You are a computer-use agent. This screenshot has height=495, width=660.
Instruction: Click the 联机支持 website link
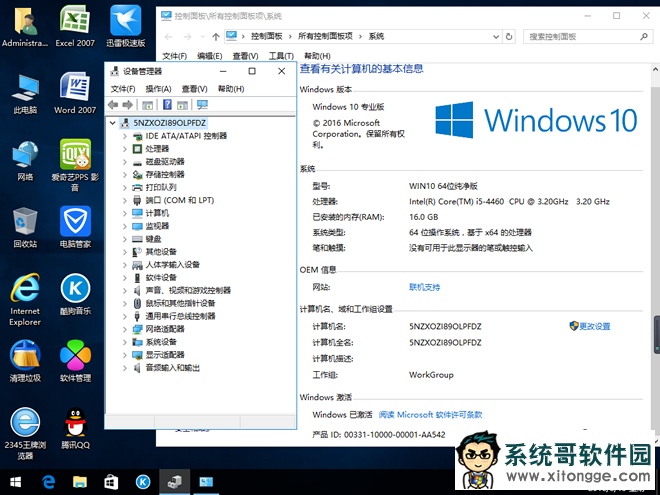point(424,287)
